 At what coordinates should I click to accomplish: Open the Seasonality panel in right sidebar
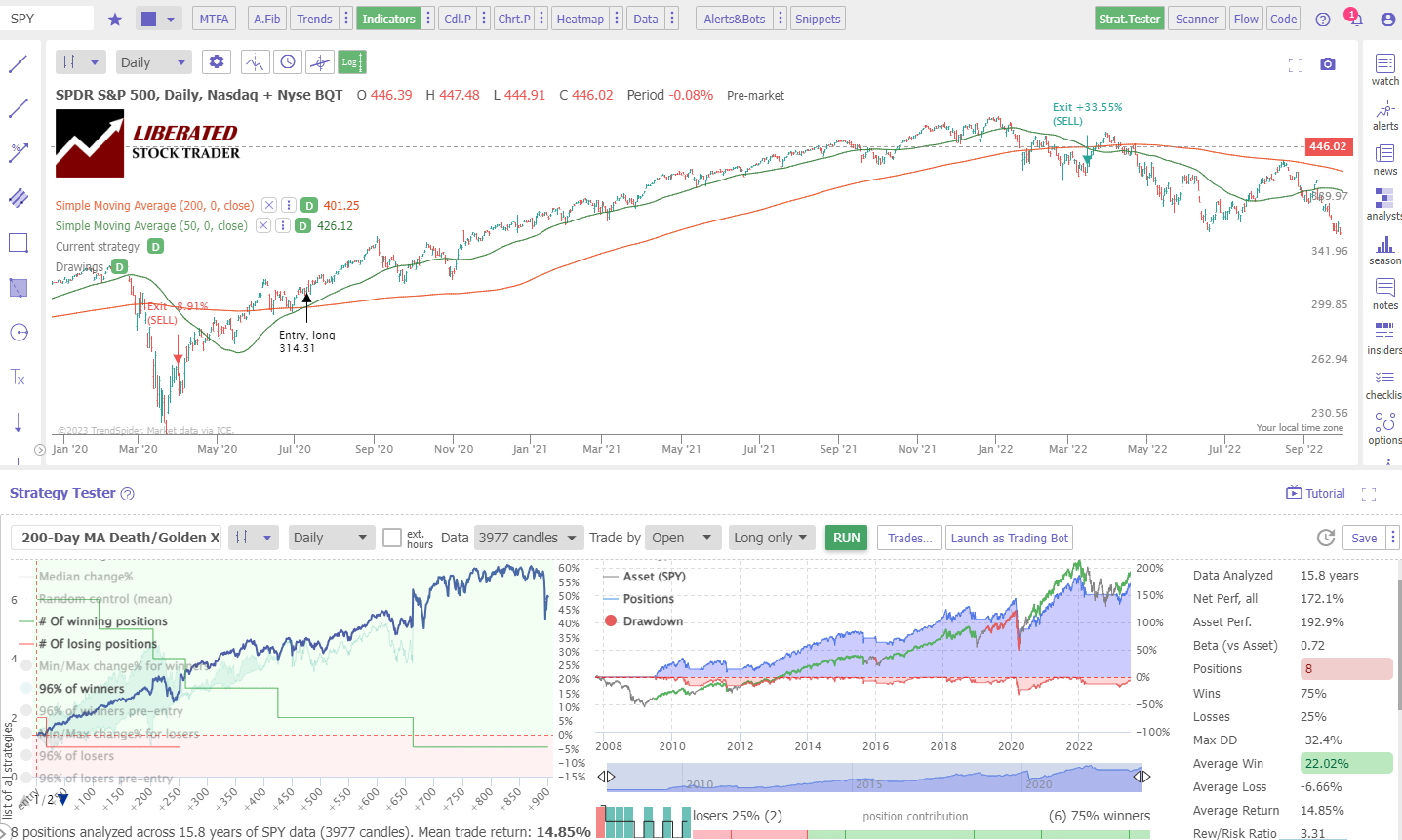tap(1384, 251)
